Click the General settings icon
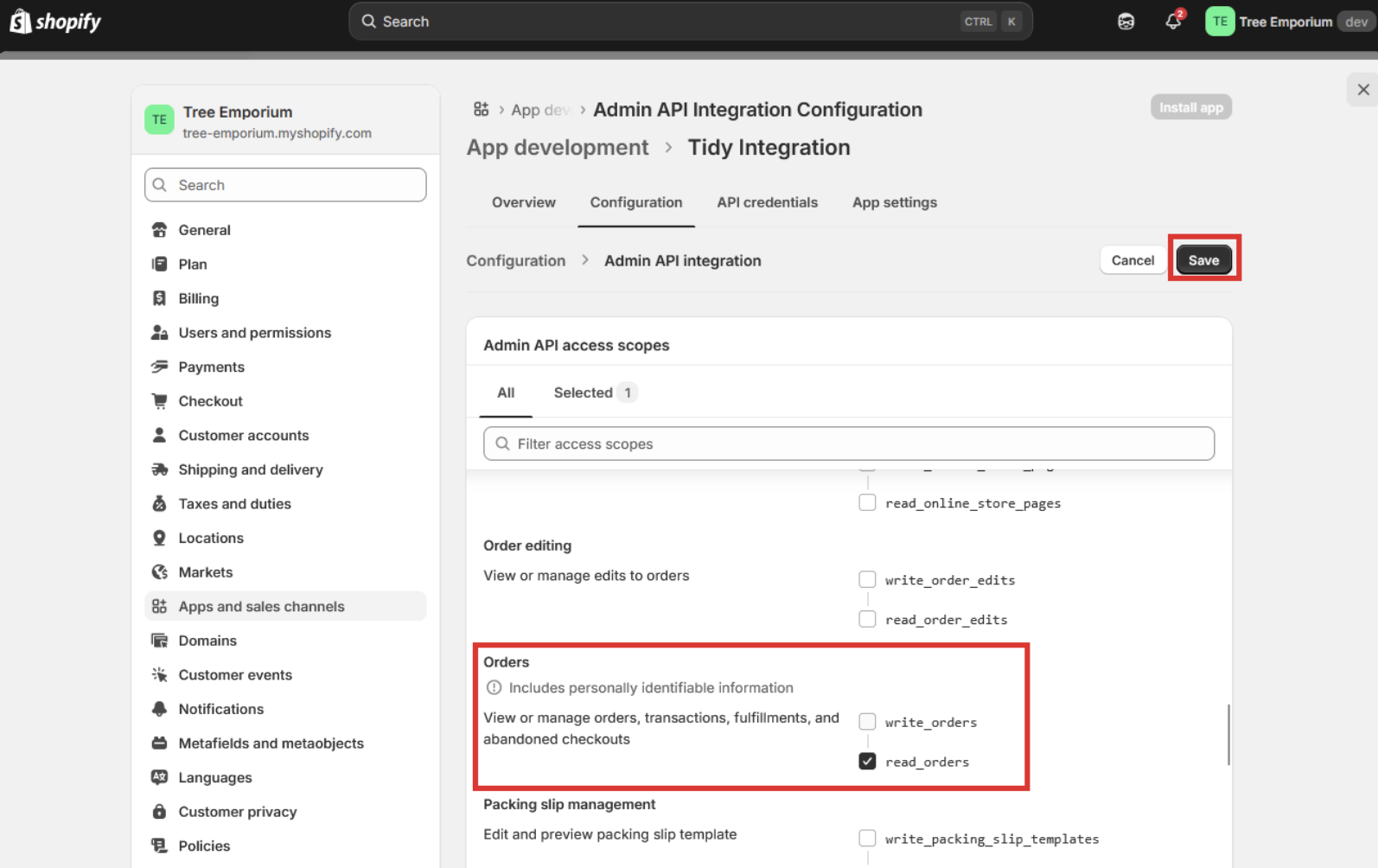 [x=159, y=230]
